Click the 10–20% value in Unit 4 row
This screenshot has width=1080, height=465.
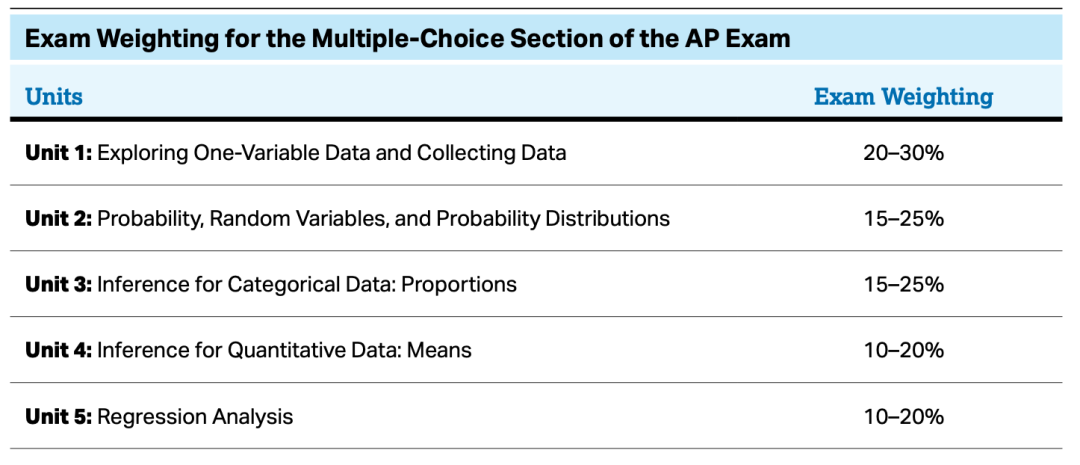coord(903,350)
